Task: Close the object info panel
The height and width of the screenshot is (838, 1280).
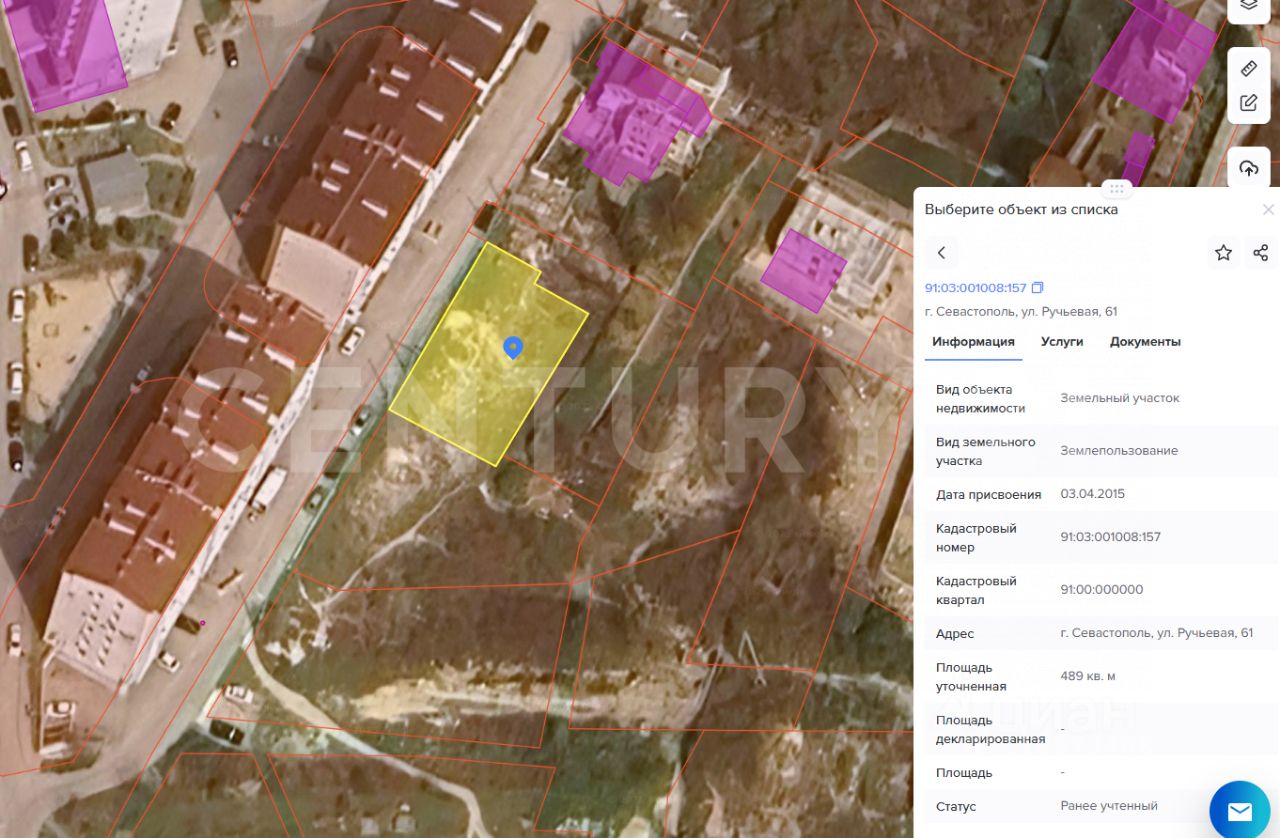Action: [1268, 210]
